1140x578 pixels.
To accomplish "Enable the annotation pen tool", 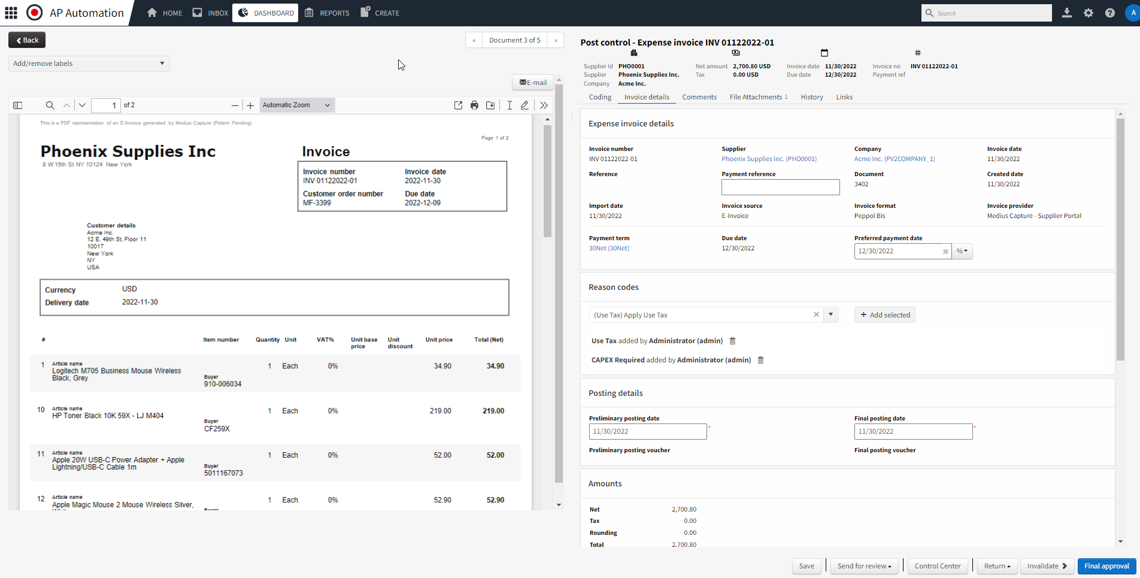I will click(525, 105).
